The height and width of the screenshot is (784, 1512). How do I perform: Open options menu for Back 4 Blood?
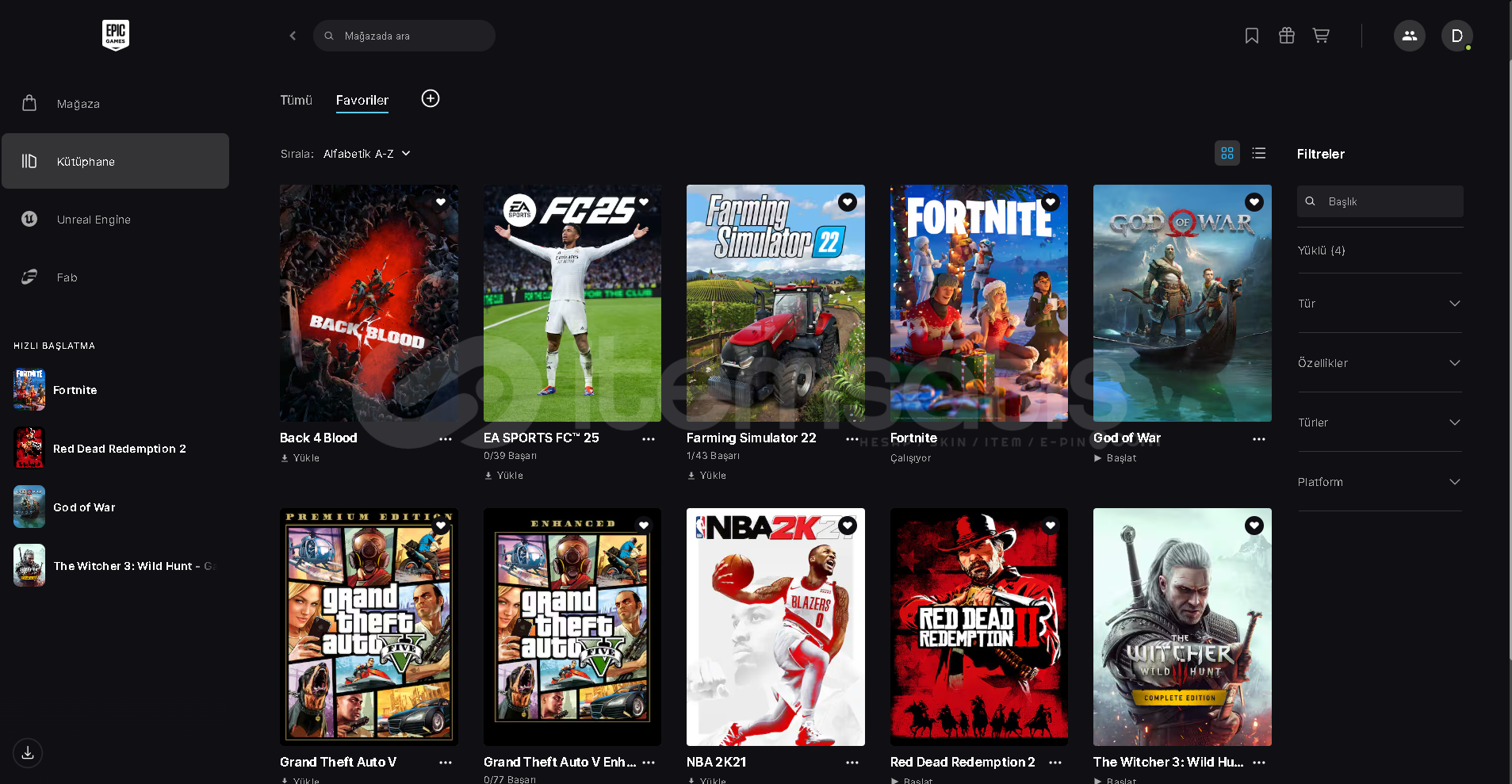coord(446,439)
